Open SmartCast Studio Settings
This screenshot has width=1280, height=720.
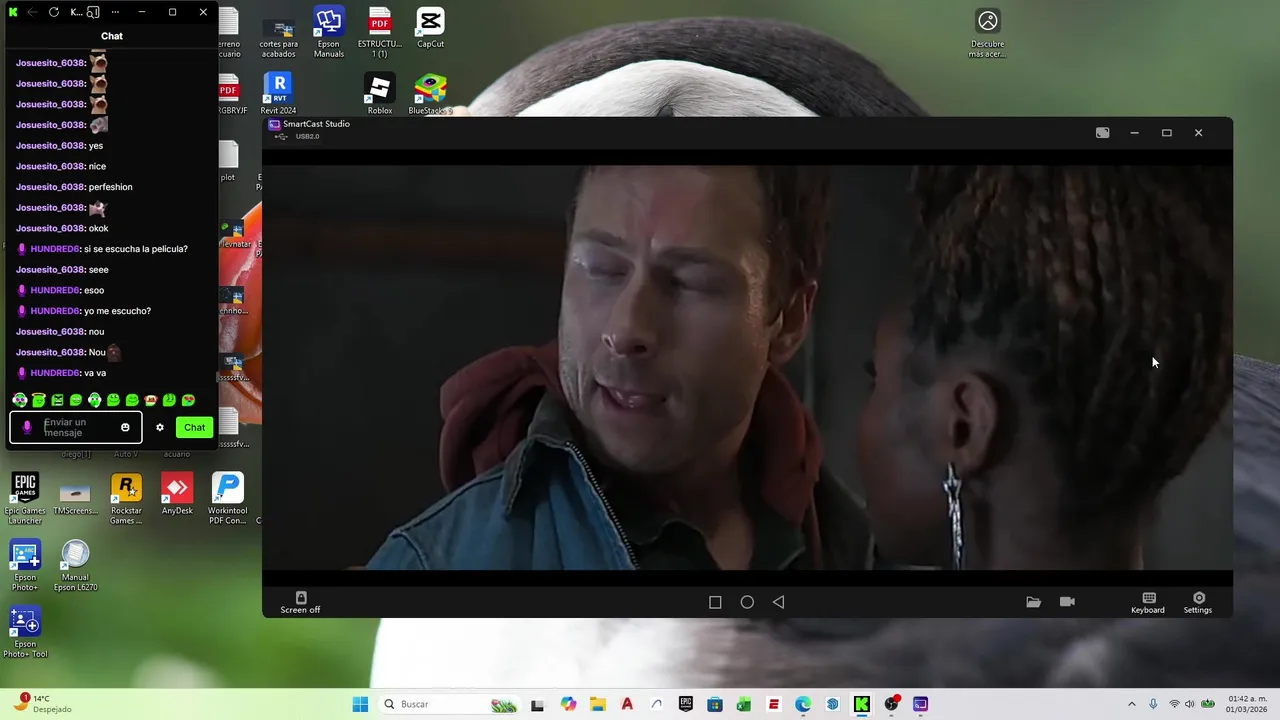tap(1198, 603)
